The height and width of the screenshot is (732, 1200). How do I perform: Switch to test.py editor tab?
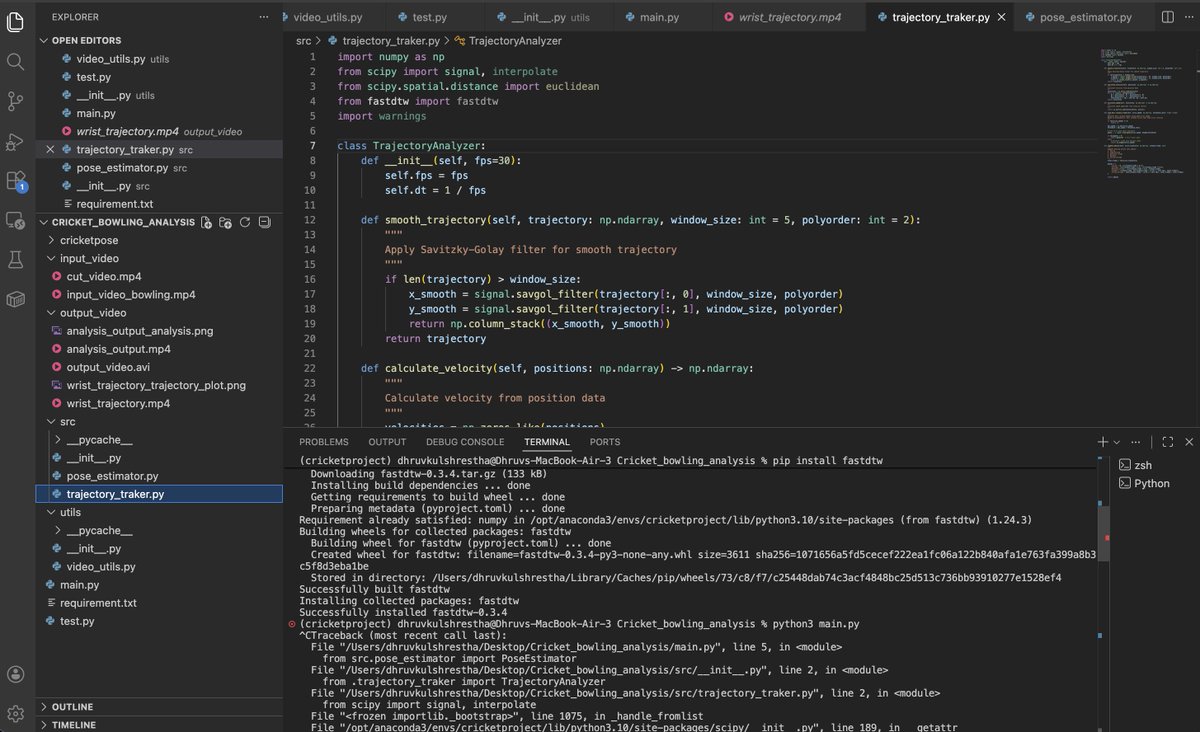pyautogui.click(x=429, y=17)
